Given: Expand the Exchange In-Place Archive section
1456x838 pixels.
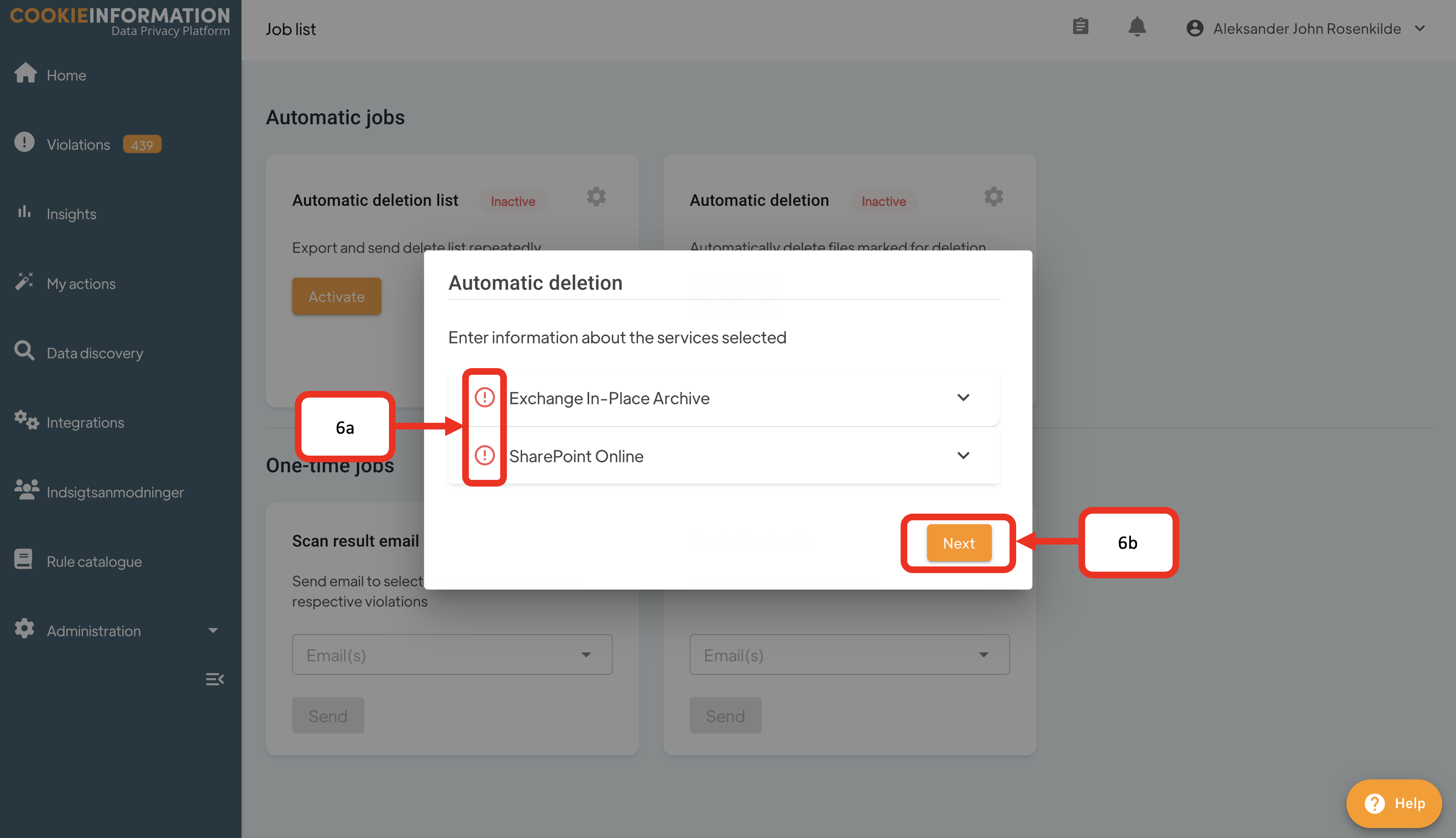Looking at the screenshot, I should pyautogui.click(x=963, y=398).
